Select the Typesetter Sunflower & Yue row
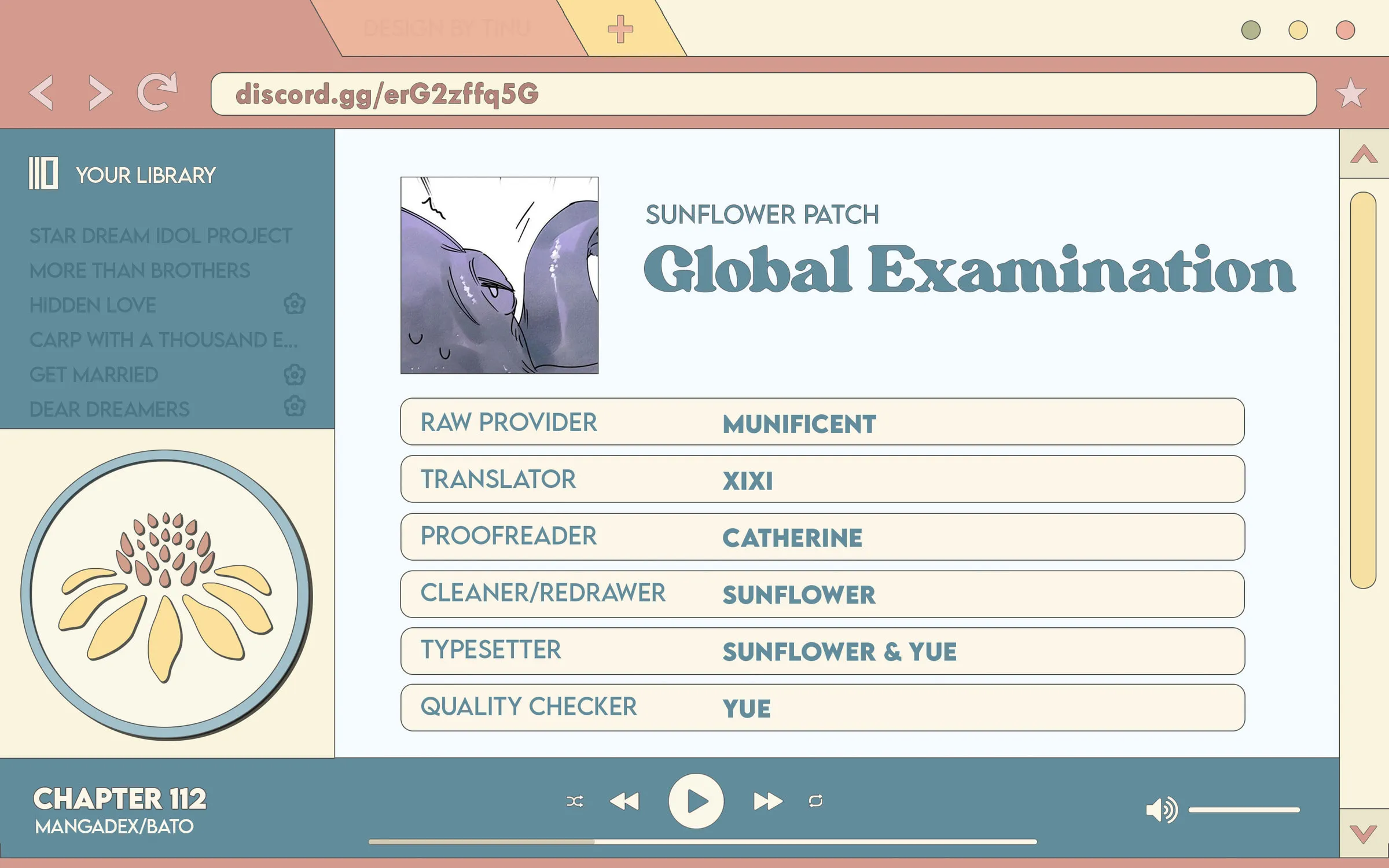1389x868 pixels. pyautogui.click(x=822, y=651)
